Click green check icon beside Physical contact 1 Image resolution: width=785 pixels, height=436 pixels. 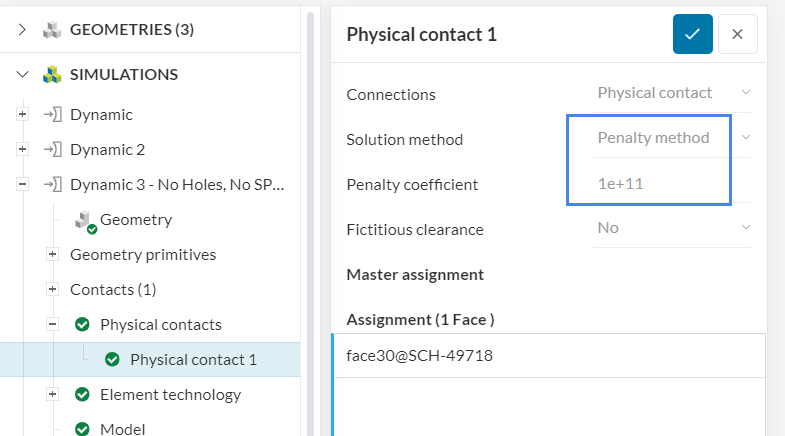pyautogui.click(x=112, y=359)
